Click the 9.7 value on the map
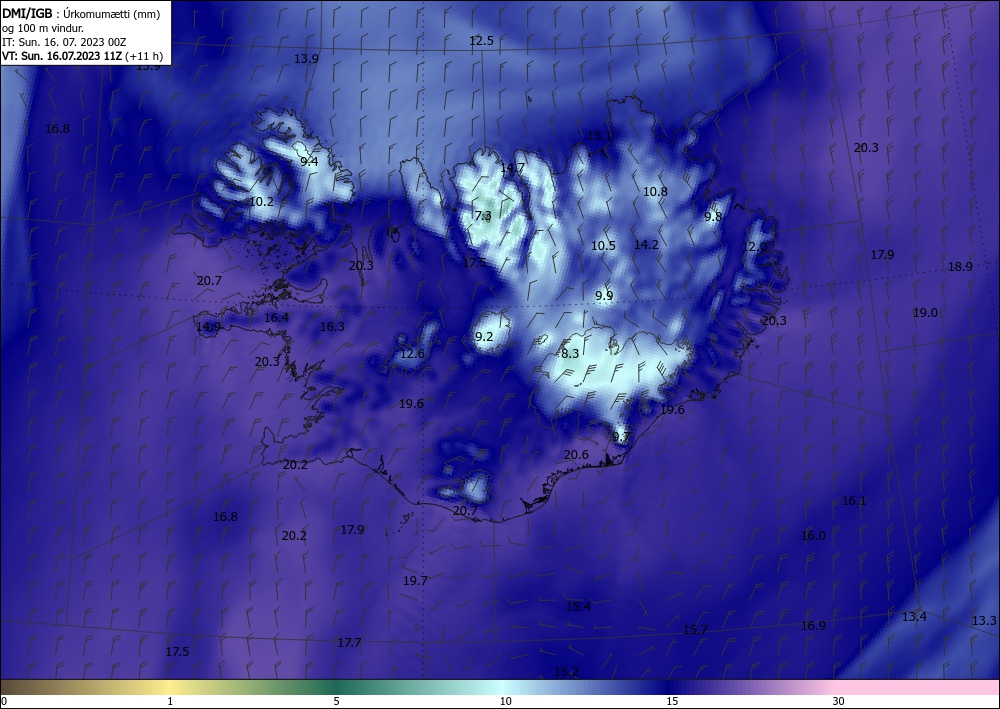Image resolution: width=1000 pixels, height=709 pixels. (621, 437)
